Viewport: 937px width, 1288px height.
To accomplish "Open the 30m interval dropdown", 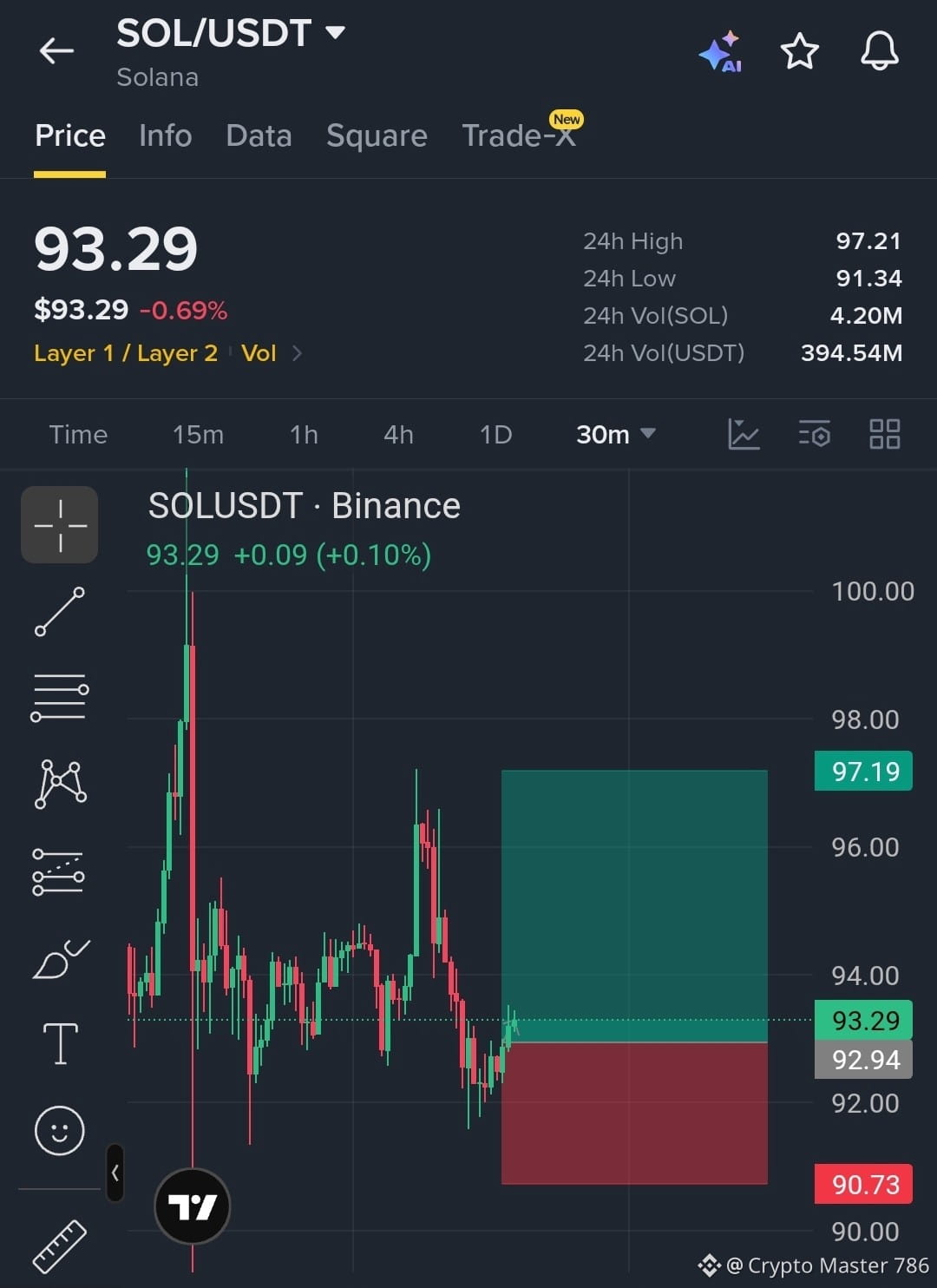I will point(615,434).
